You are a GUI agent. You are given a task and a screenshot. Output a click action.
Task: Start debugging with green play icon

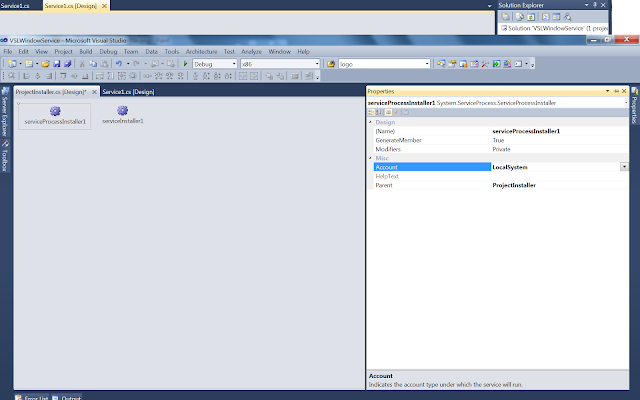[185, 64]
